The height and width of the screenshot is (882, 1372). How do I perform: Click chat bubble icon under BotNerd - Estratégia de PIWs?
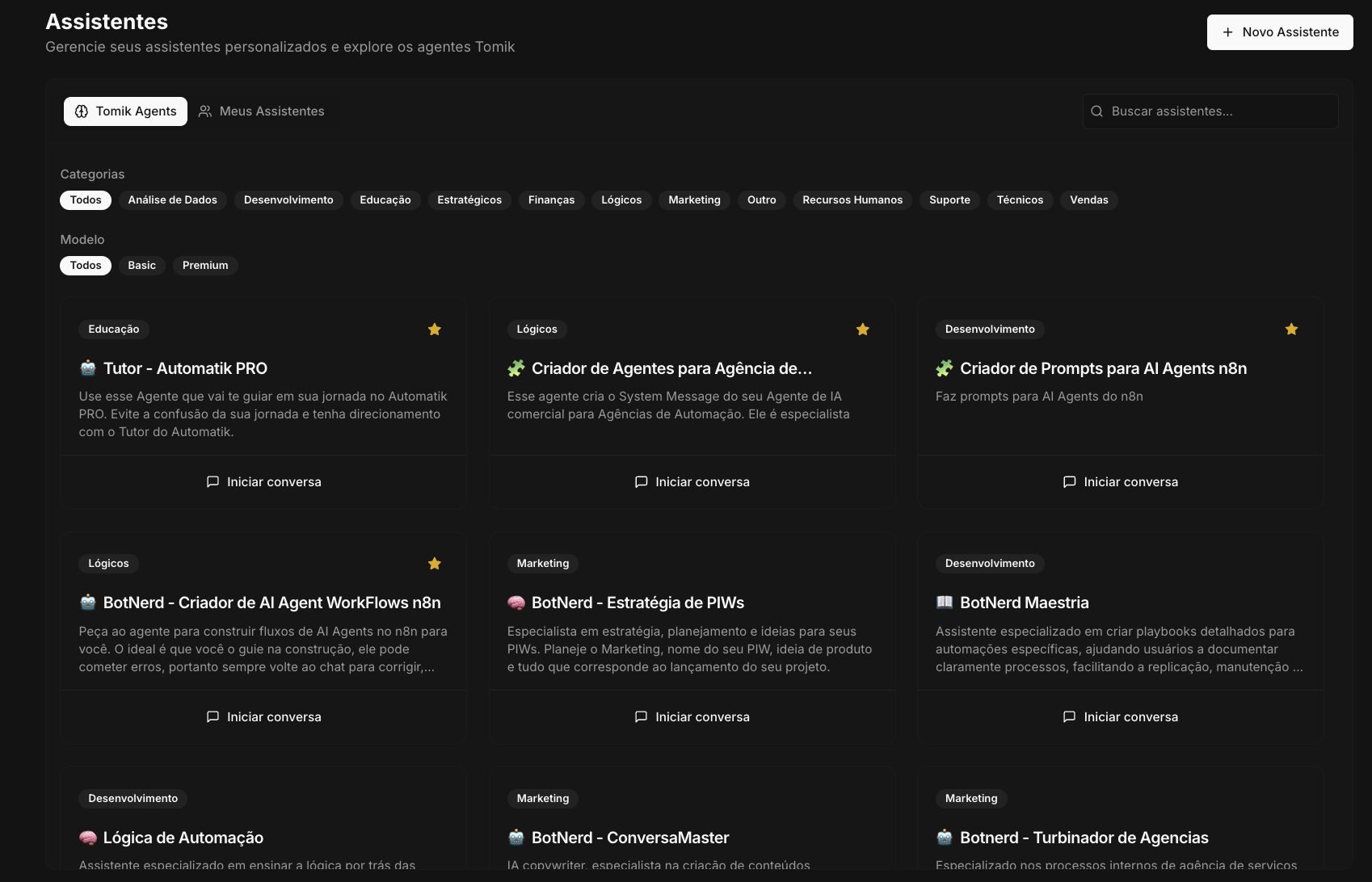tap(641, 716)
